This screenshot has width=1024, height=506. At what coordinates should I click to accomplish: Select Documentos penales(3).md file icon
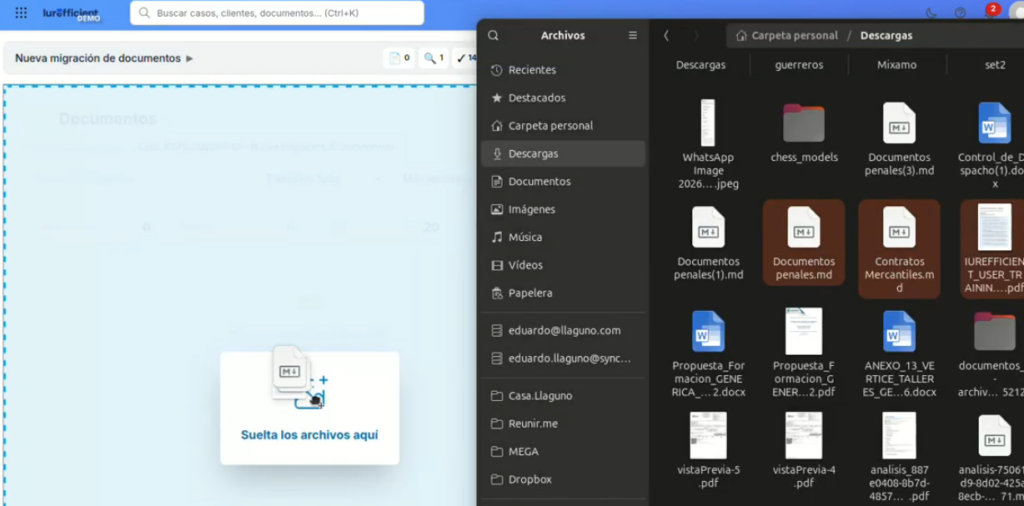[899, 123]
